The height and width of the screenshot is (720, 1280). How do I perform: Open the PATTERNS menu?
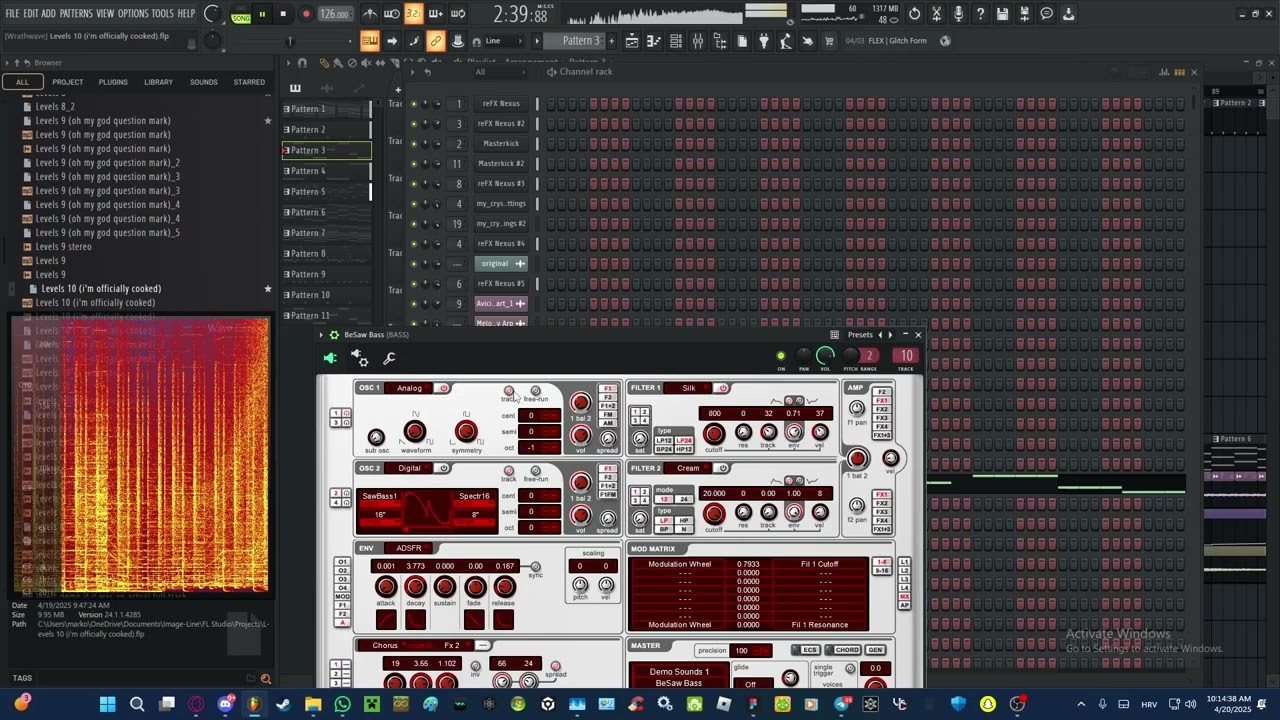click(x=76, y=14)
